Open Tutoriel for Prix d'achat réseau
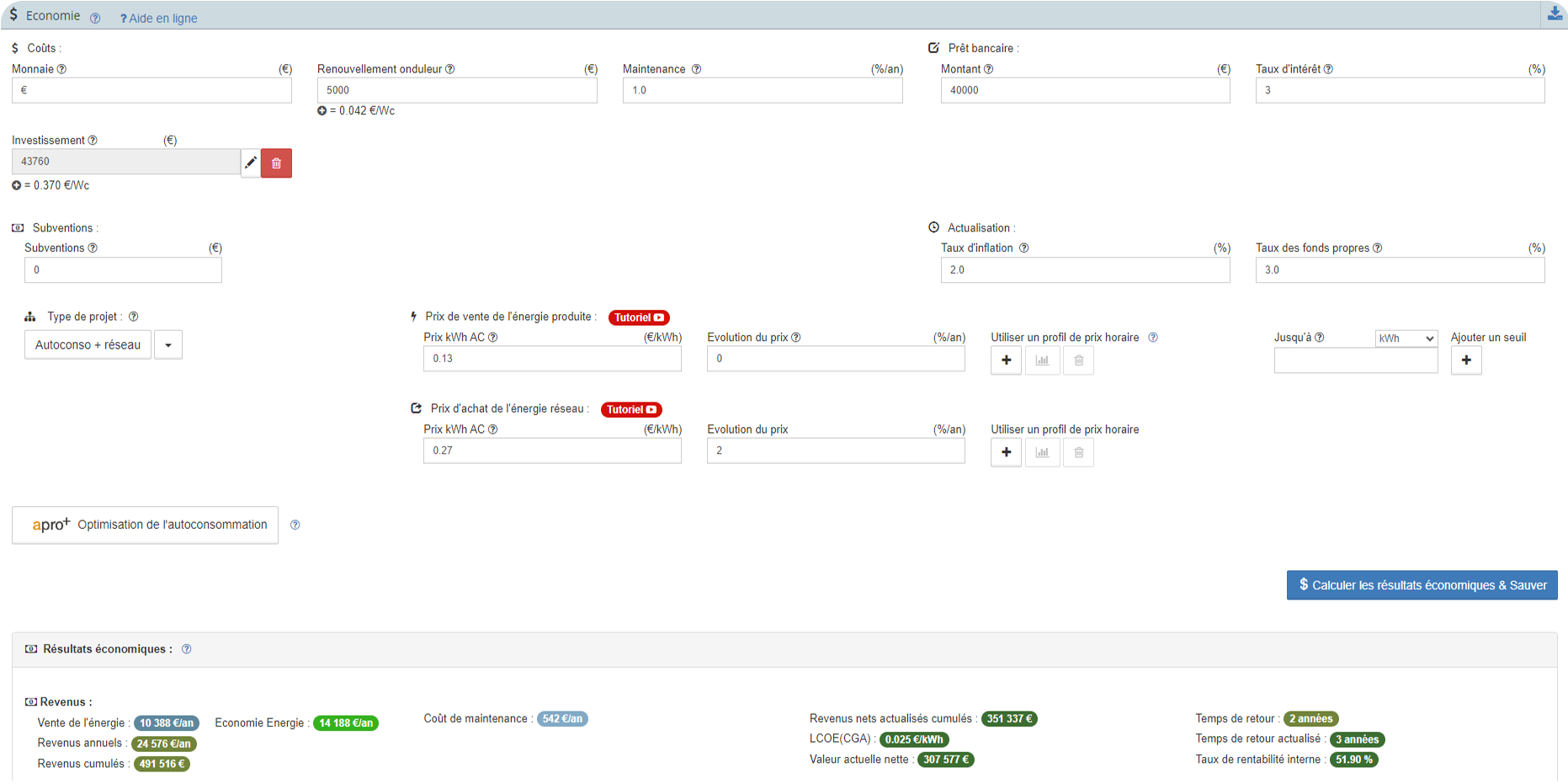The height and width of the screenshot is (784, 1568). [631, 409]
